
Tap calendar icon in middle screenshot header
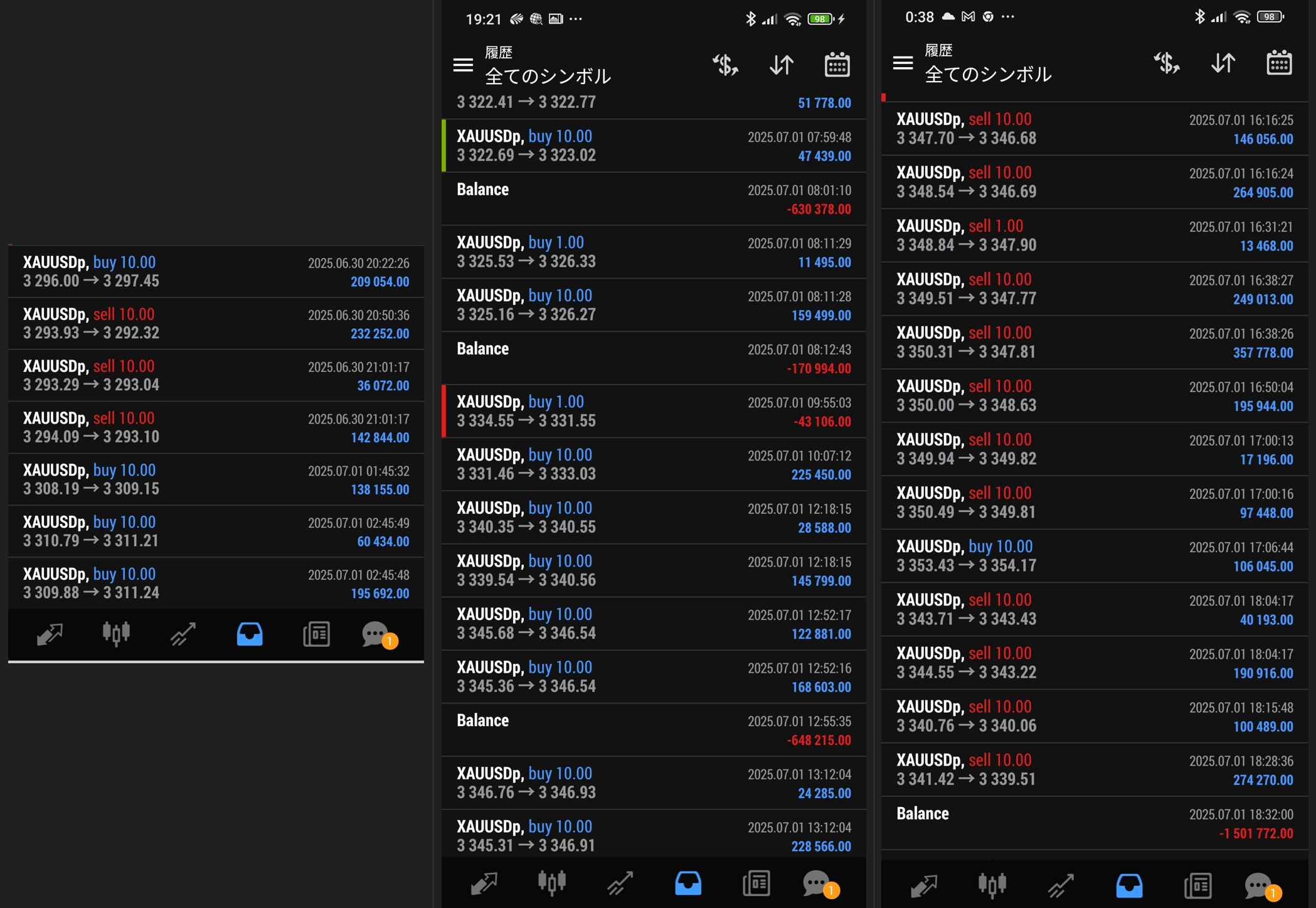click(837, 65)
